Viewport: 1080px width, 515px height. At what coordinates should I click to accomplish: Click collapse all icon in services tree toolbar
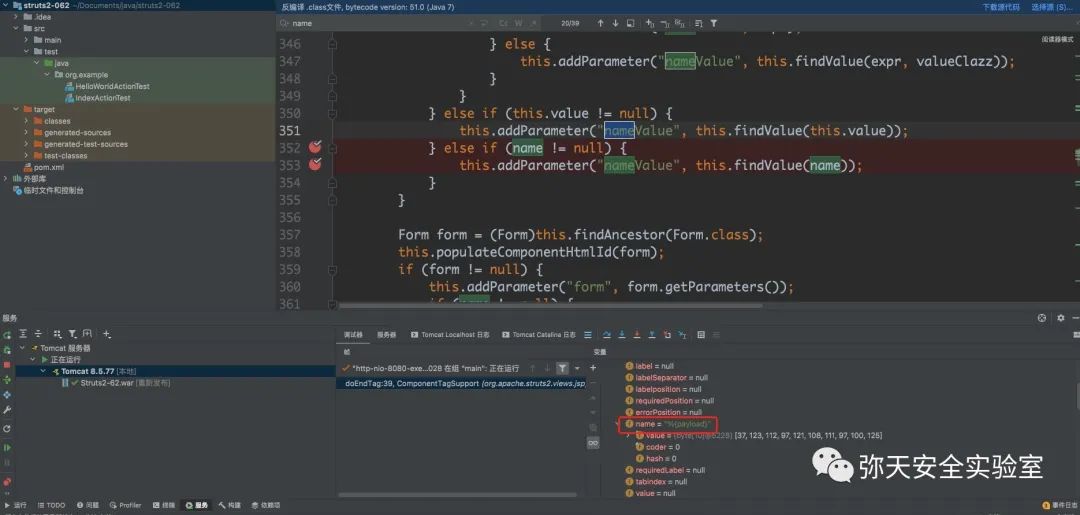point(39,334)
